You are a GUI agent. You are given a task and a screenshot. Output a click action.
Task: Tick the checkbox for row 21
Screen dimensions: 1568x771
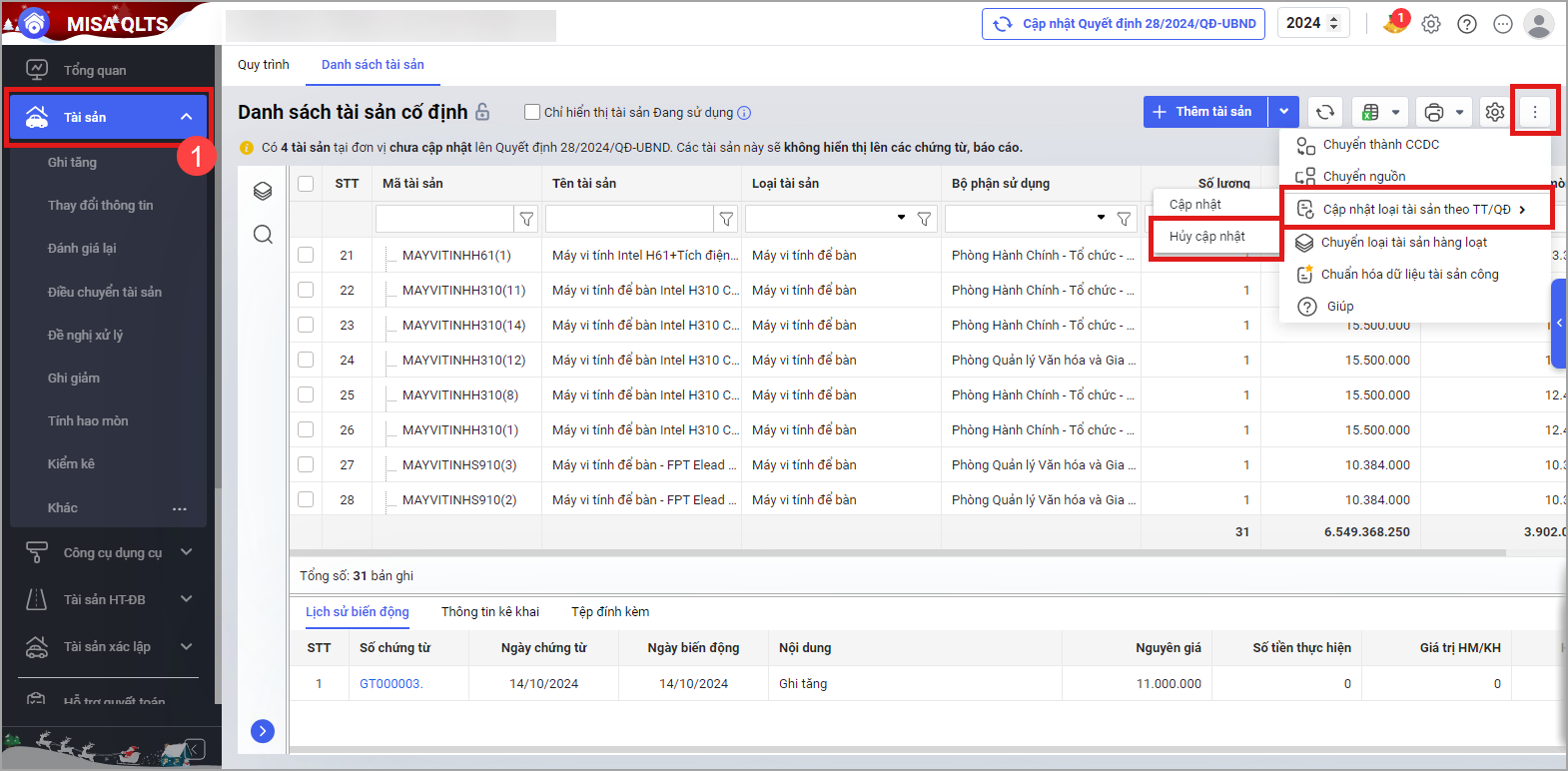(x=306, y=255)
